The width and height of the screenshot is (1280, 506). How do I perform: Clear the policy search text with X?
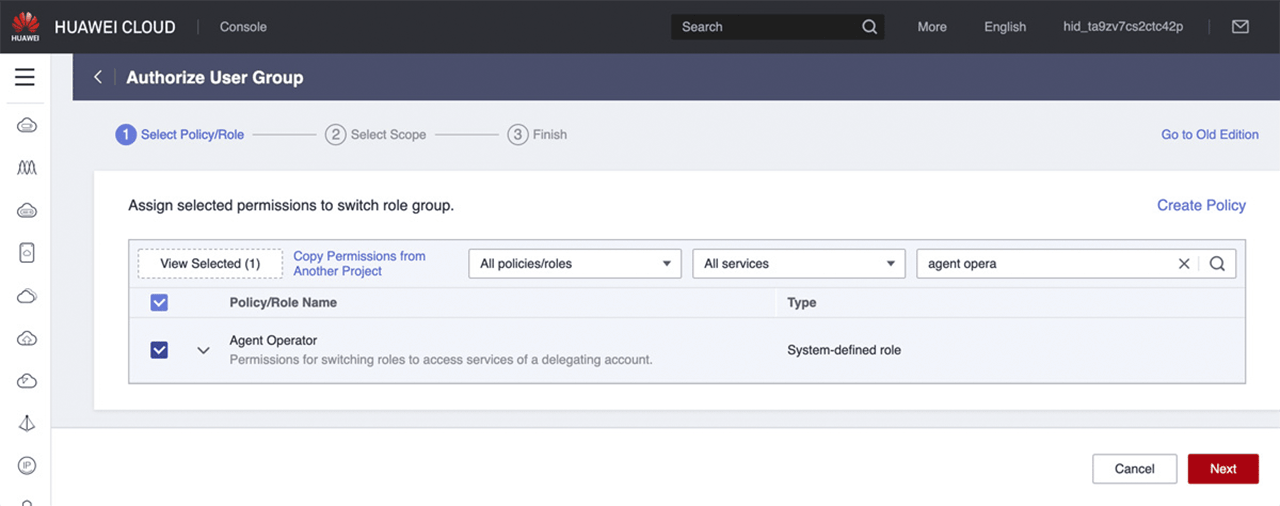pos(1184,264)
